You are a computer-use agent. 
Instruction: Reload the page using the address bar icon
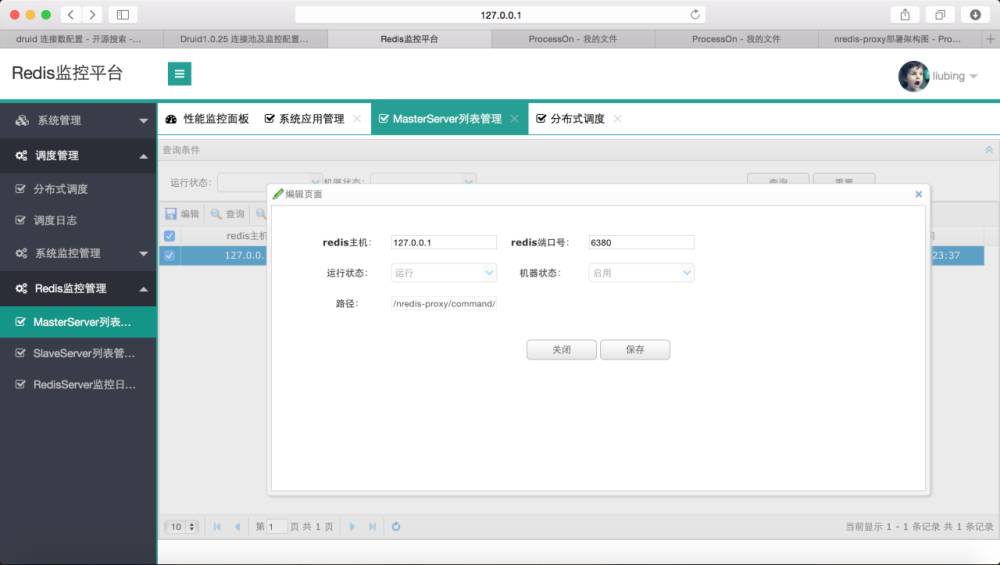695,15
